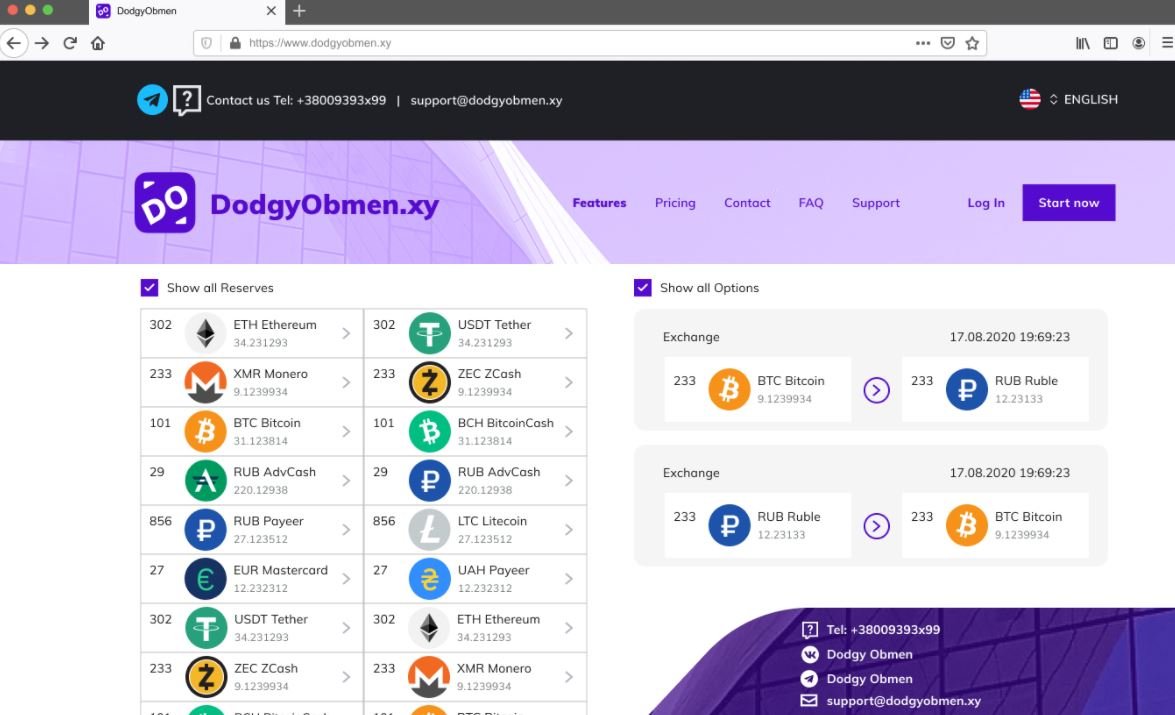Click the support email in the top bar
Viewport: 1175px width, 715px height.
point(486,100)
